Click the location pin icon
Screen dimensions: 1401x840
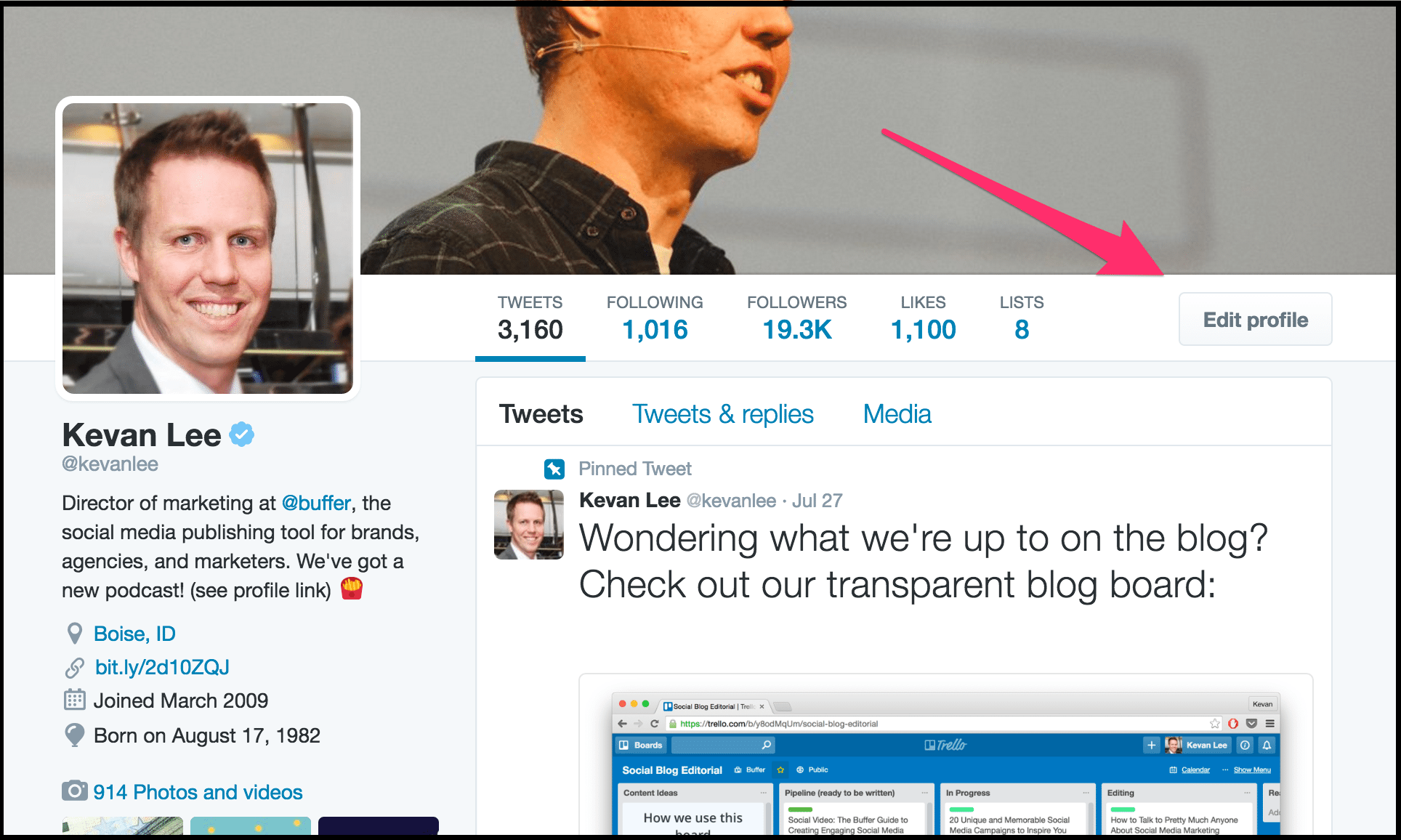(74, 634)
